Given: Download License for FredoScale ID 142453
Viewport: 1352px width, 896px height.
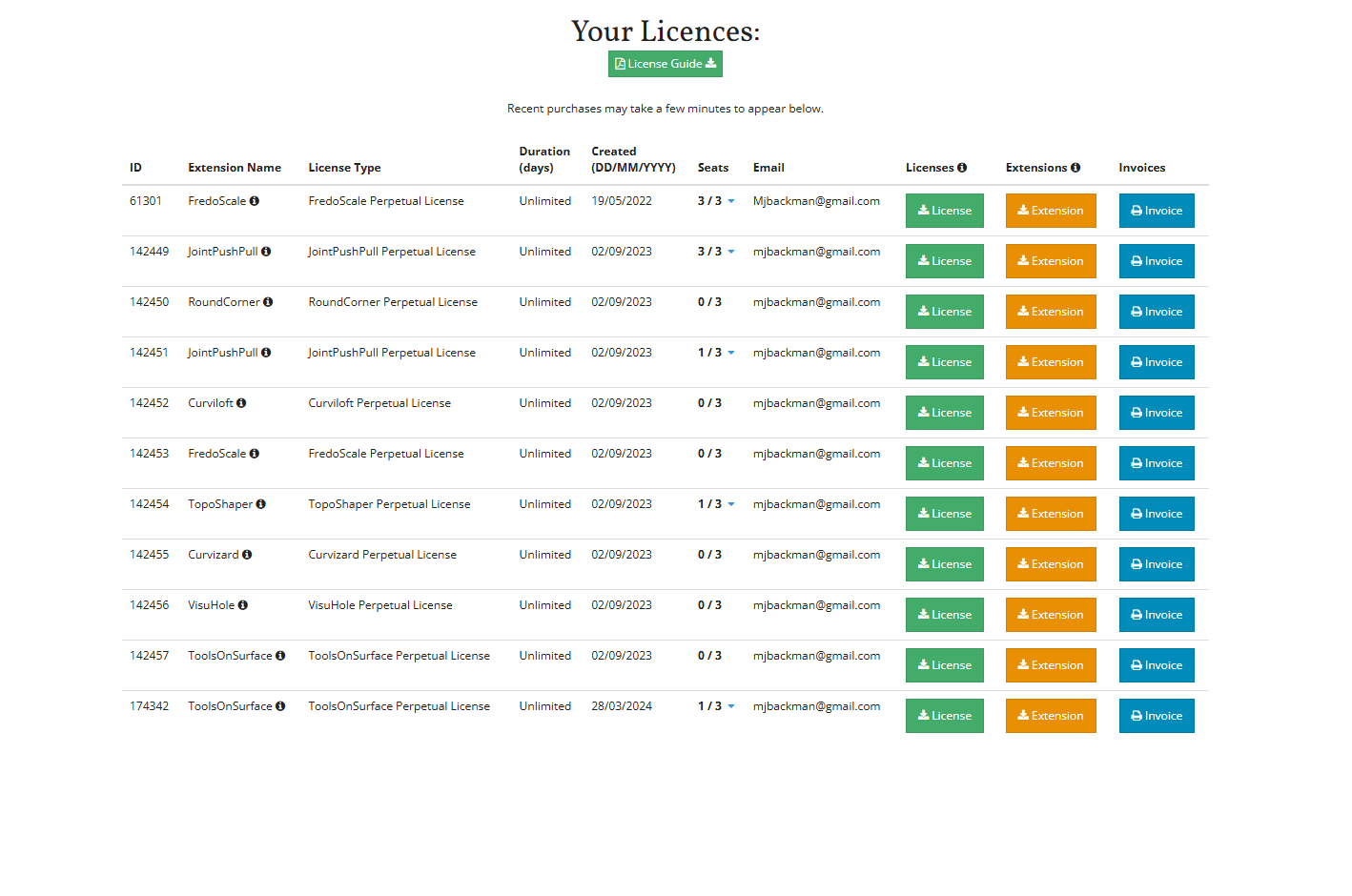Looking at the screenshot, I should click(944, 463).
